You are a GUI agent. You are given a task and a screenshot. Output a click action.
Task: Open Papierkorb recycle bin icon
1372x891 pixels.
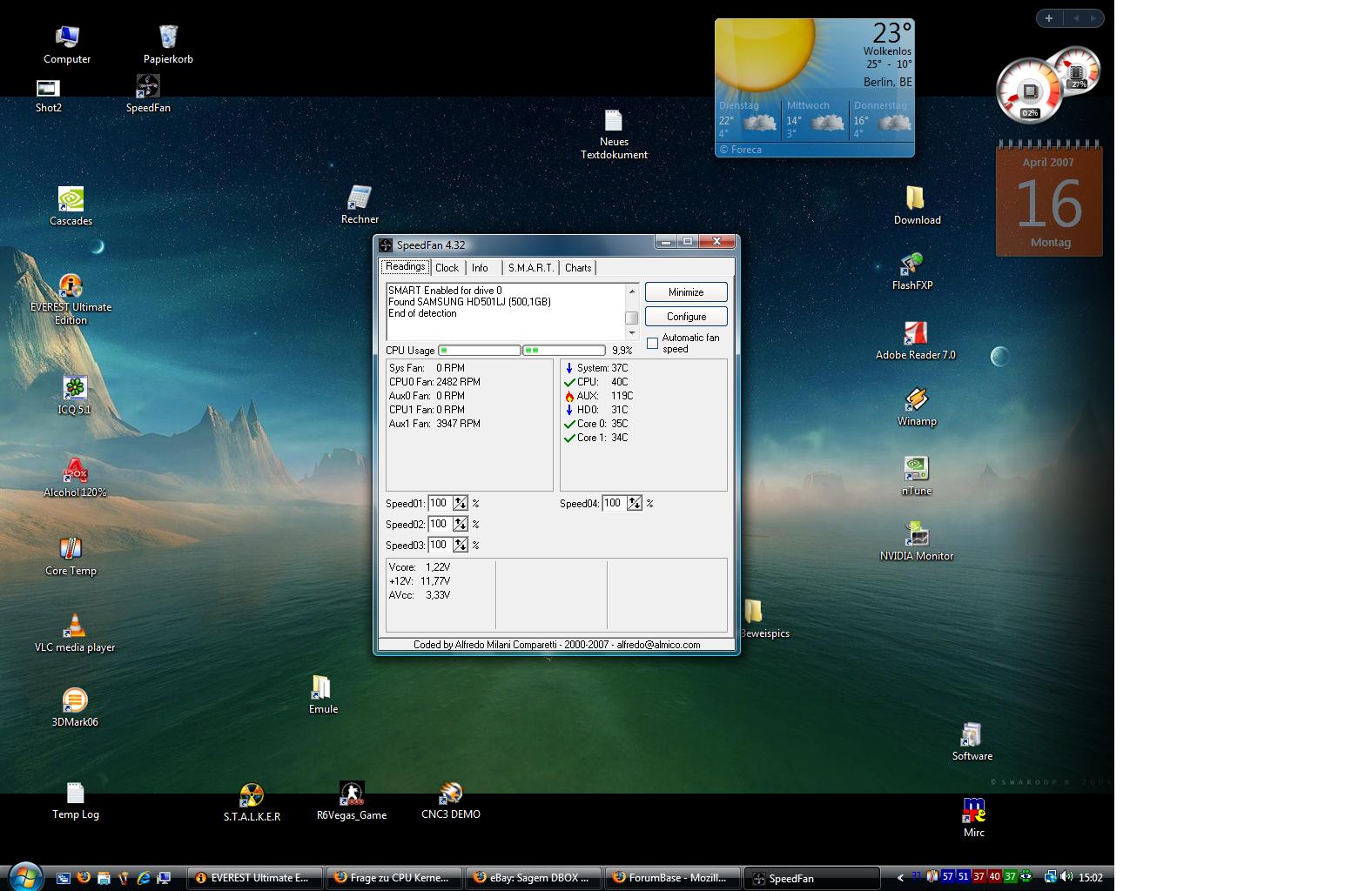coord(168,45)
